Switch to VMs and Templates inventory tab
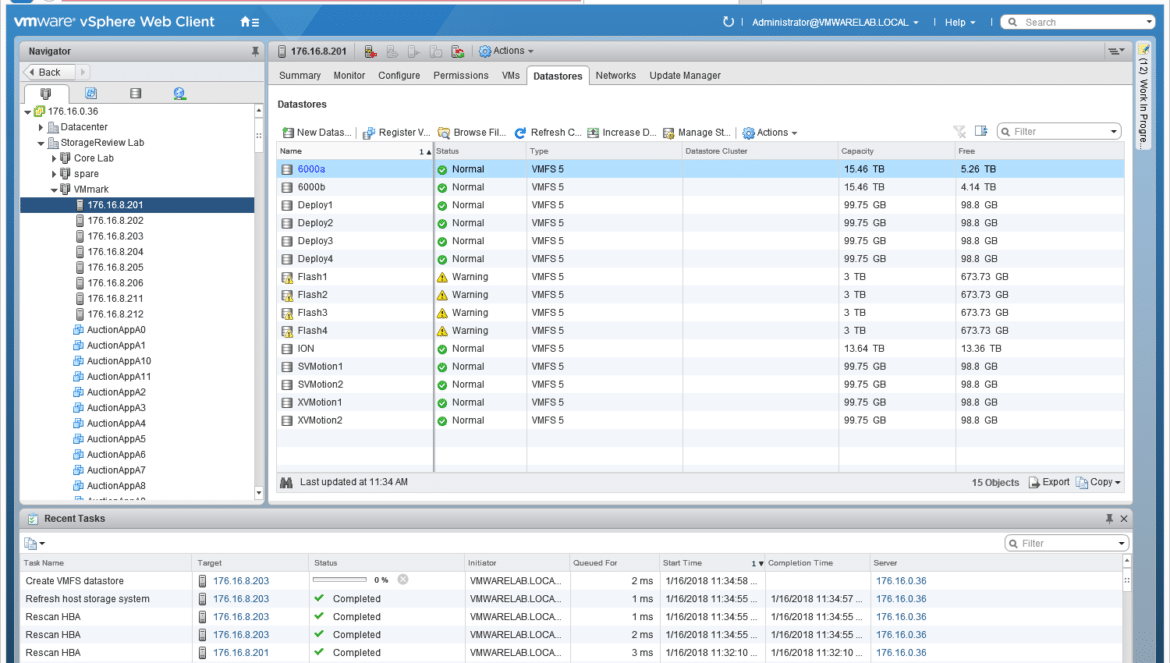The width and height of the screenshot is (1170, 663). click(91, 93)
